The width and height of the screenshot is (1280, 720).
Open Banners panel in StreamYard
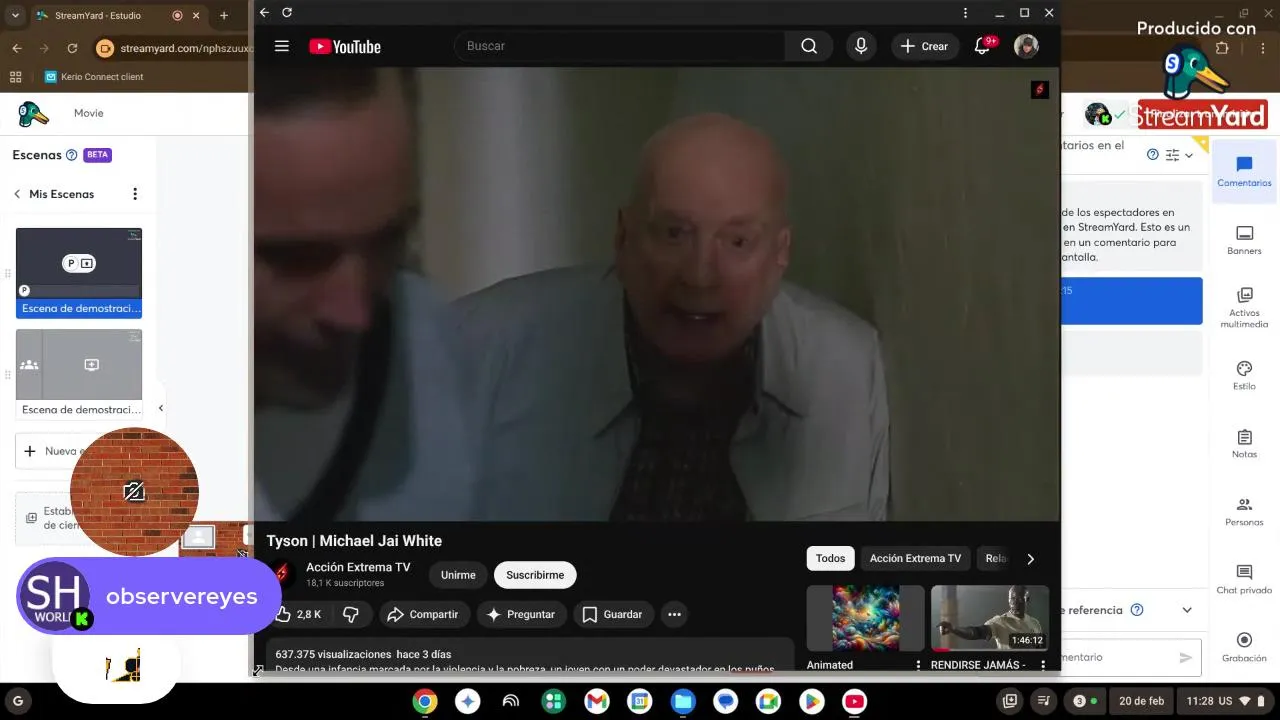click(x=1244, y=240)
